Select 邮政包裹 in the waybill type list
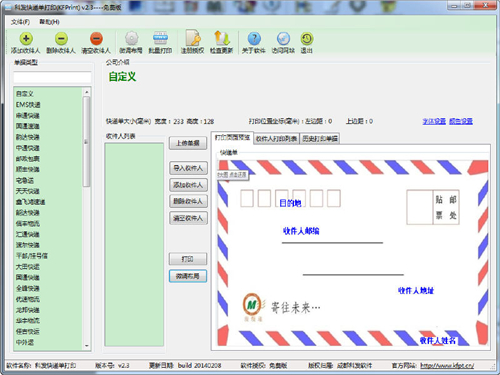 pos(28,159)
